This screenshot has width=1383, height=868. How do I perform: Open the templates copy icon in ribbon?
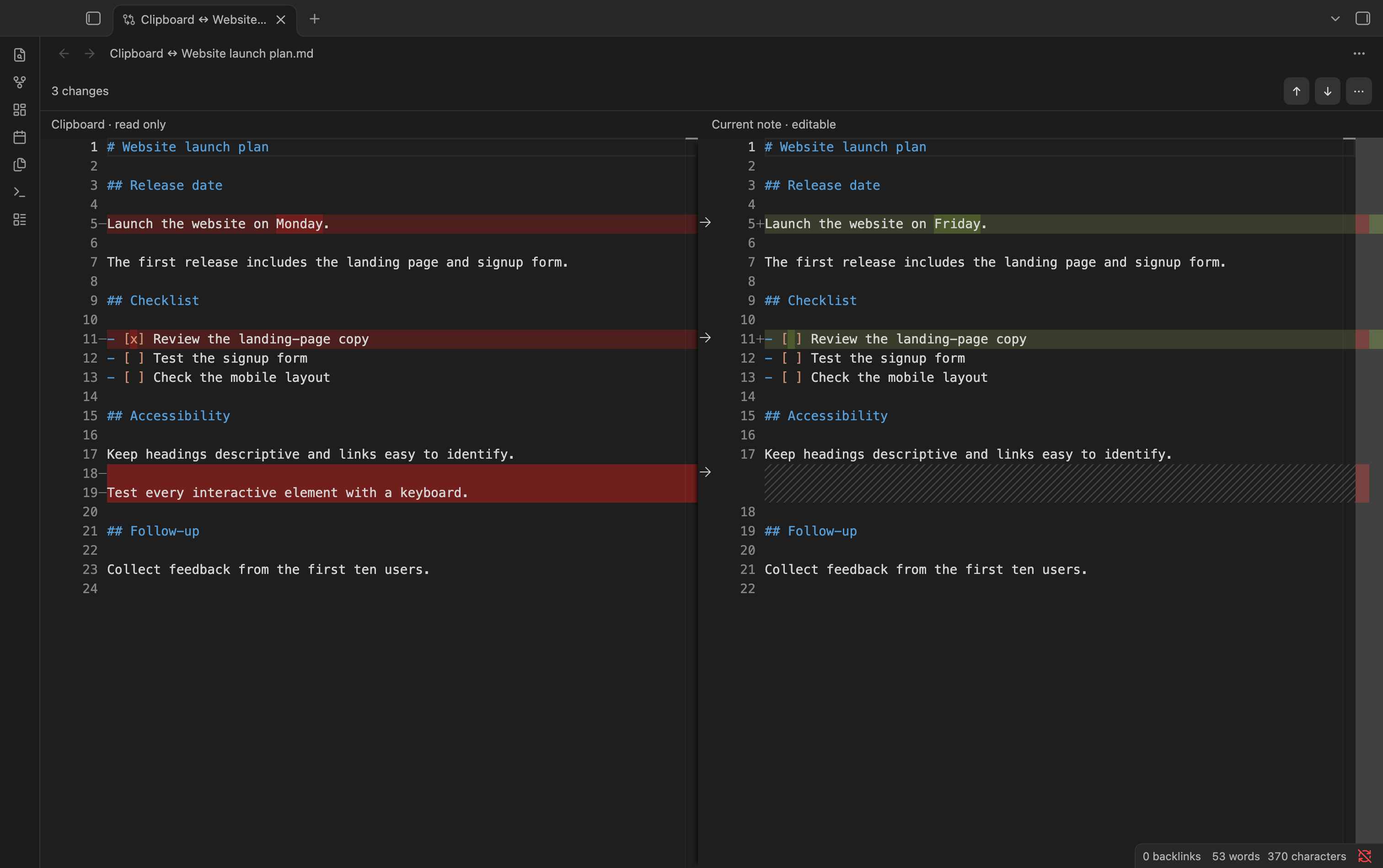tap(20, 165)
